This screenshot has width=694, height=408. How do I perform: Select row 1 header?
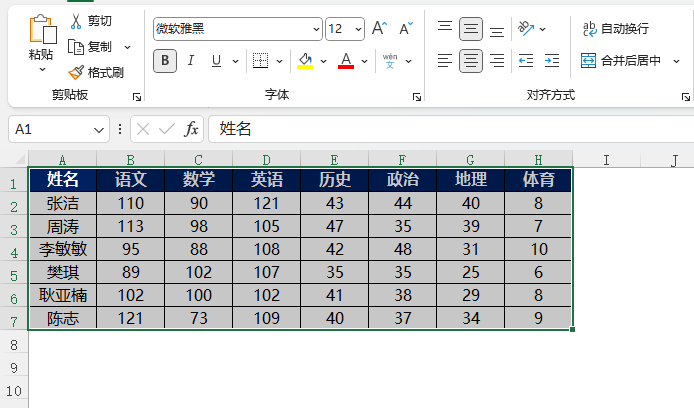click(x=14, y=180)
